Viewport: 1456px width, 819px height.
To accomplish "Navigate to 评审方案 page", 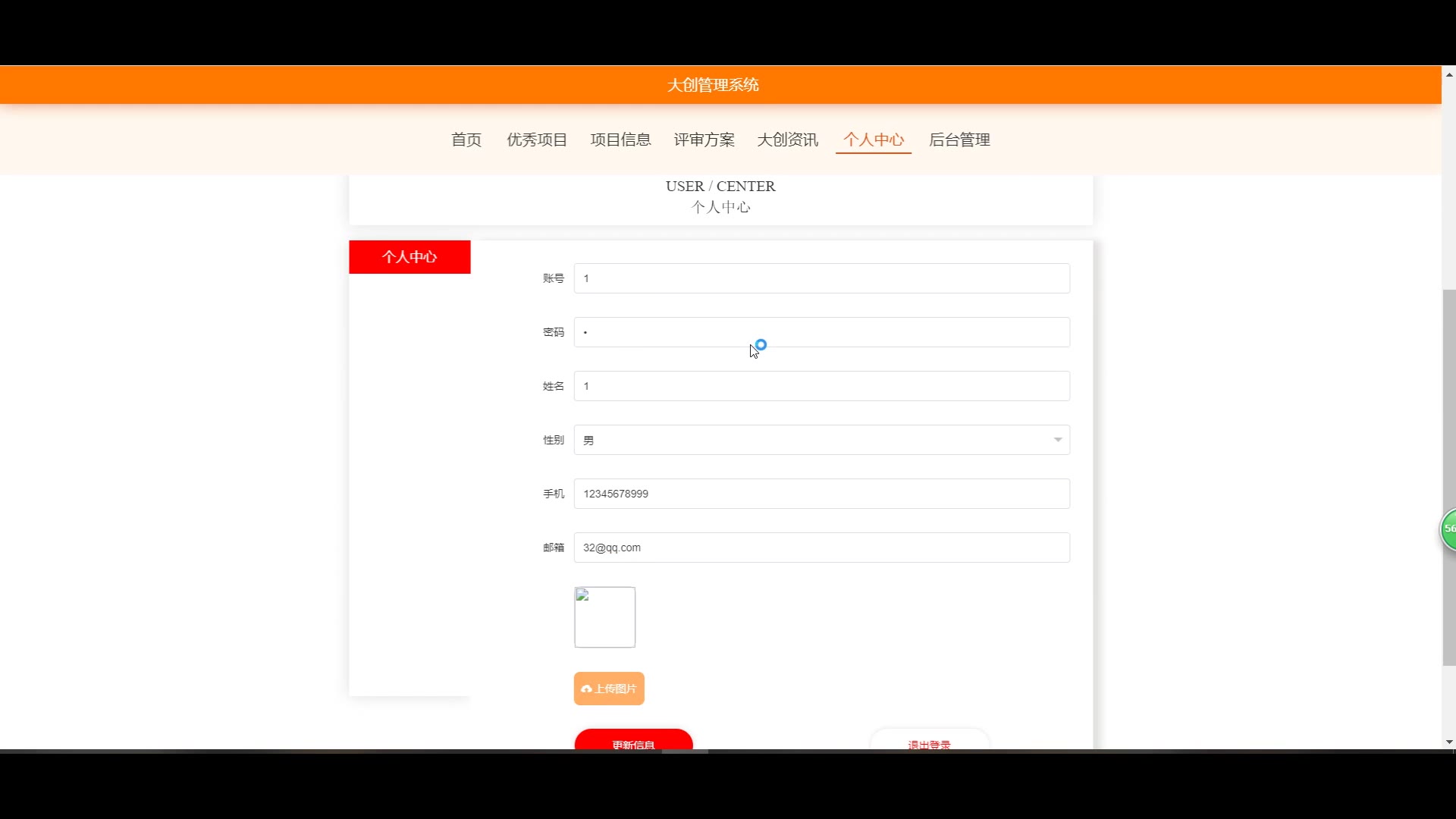I will [x=704, y=140].
